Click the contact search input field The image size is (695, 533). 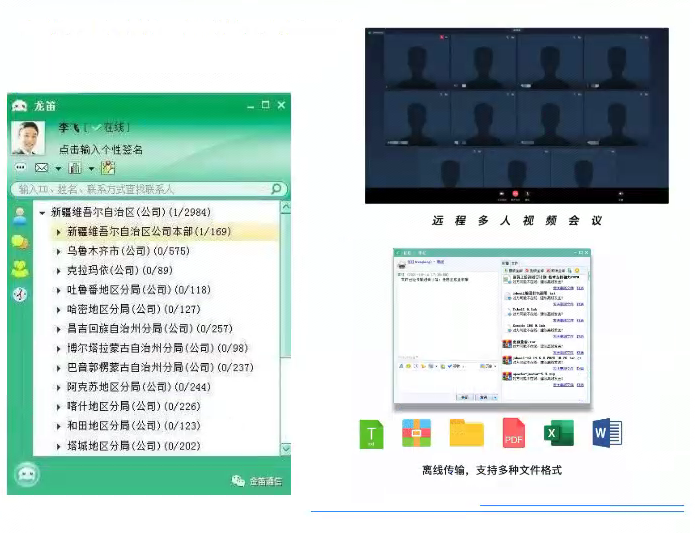point(140,189)
